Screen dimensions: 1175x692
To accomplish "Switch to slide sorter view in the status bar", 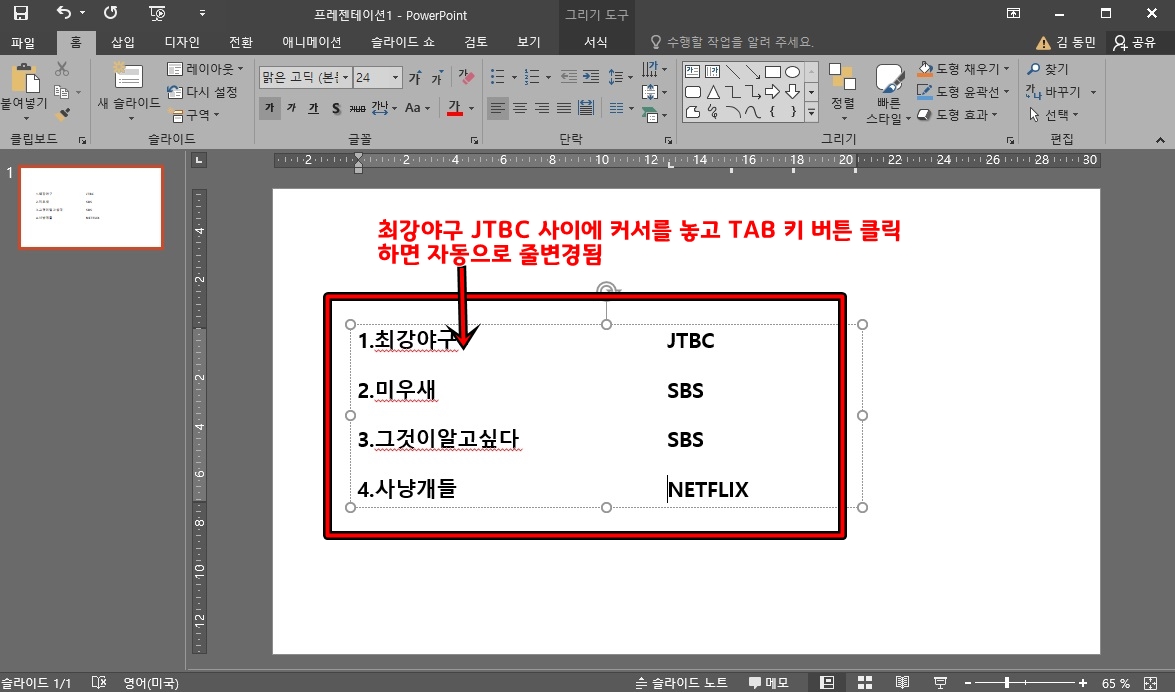I will click(865, 682).
